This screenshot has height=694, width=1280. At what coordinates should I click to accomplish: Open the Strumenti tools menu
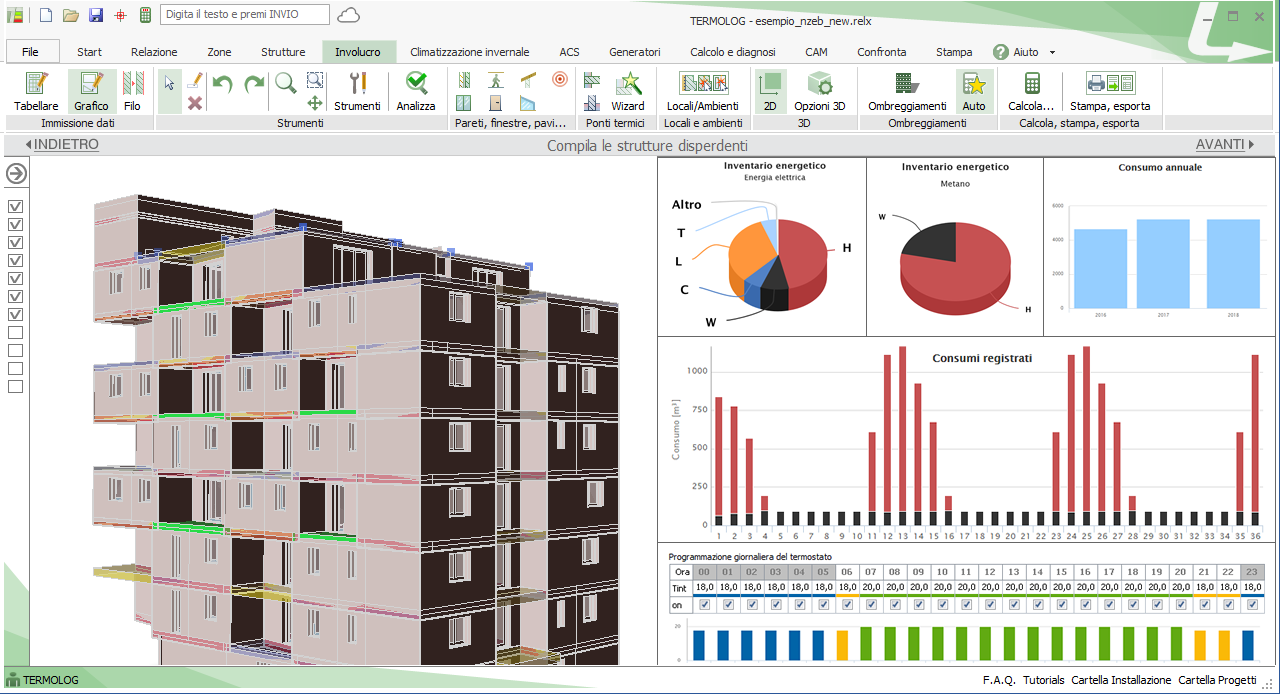coord(357,91)
